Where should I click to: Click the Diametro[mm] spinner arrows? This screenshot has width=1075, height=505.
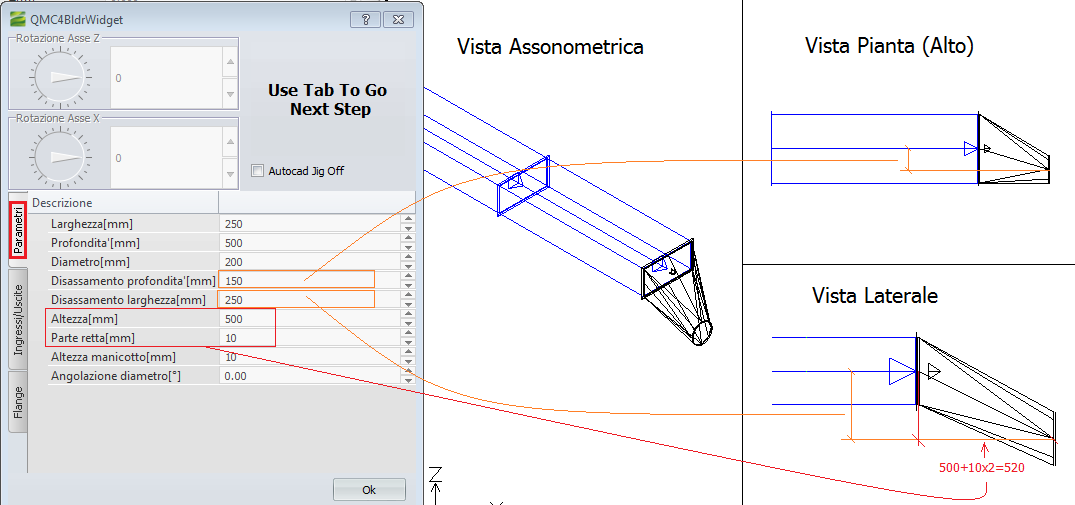407,262
